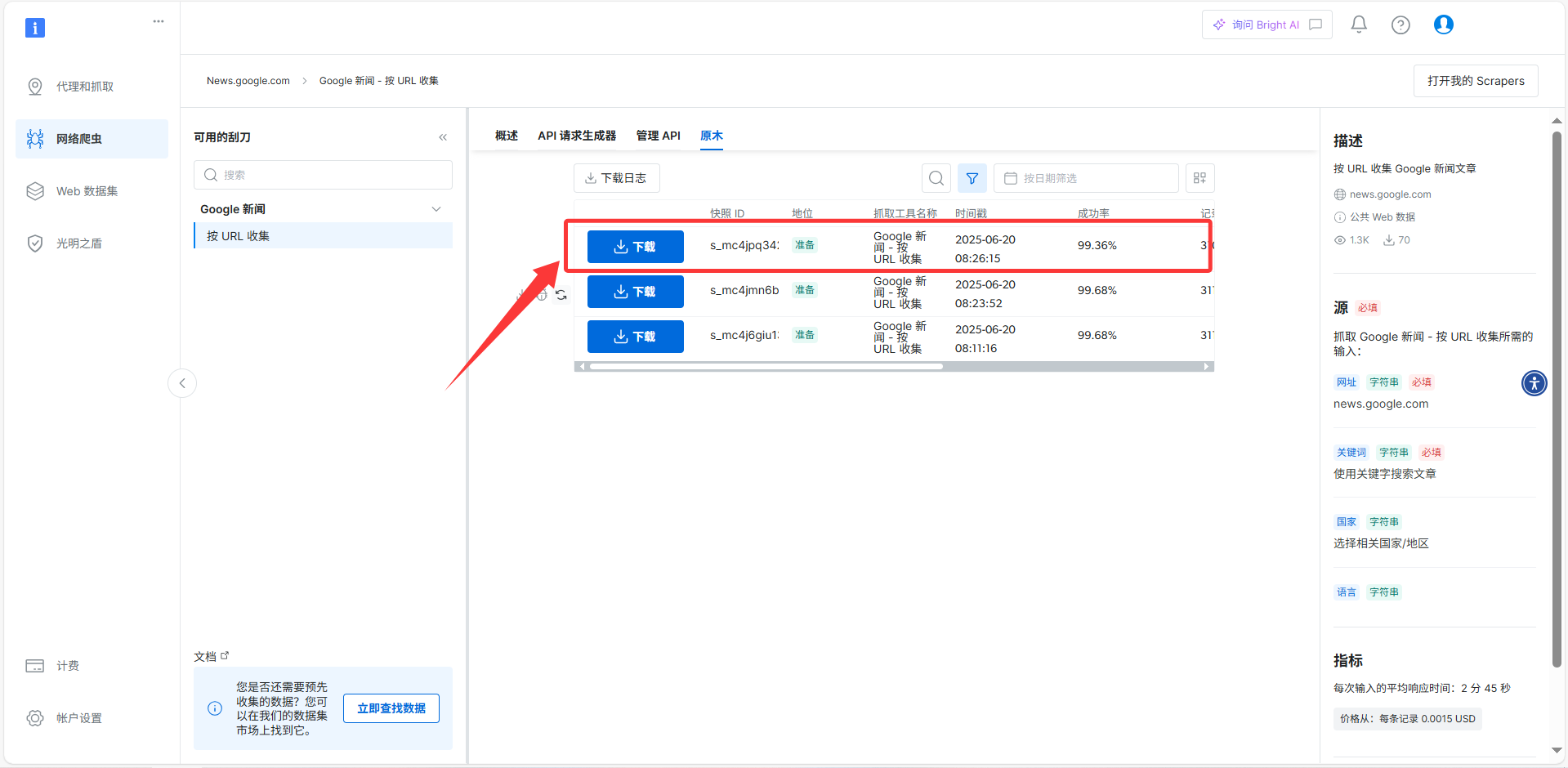This screenshot has height=768, width=1568.
Task: Click the 成功率 column header
Action: (x=1093, y=214)
